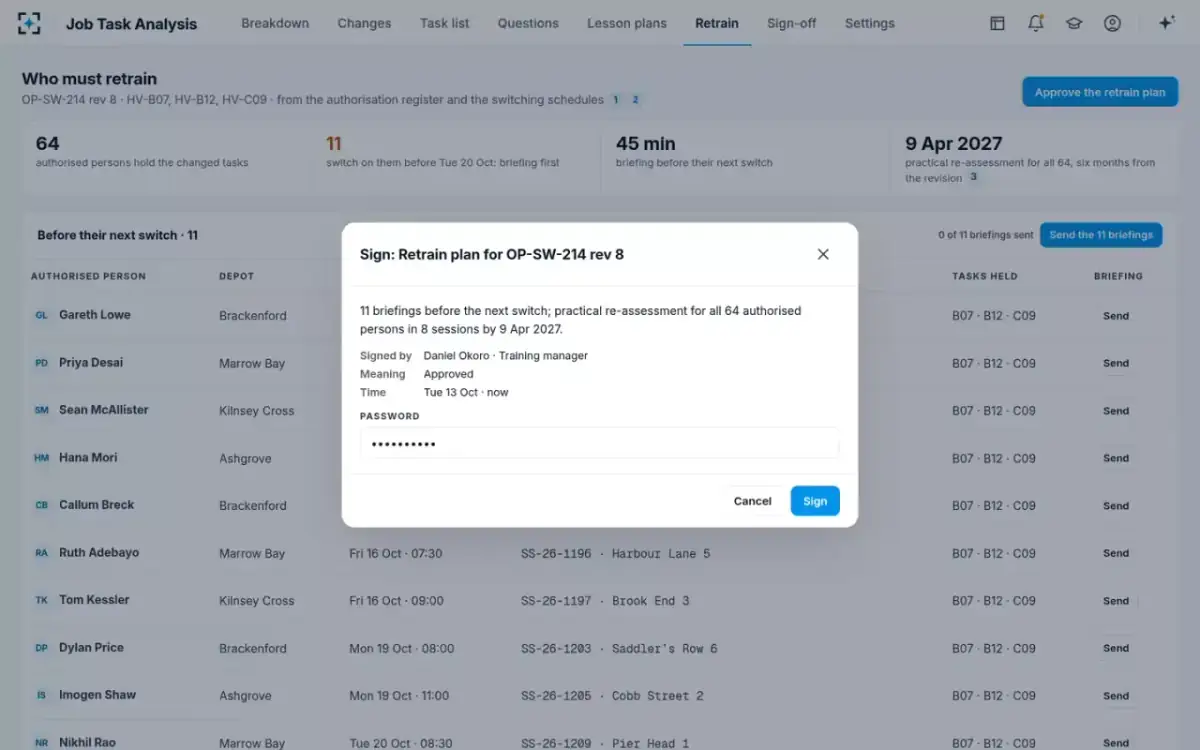Send briefing to Dylan Price
The height and width of the screenshot is (750, 1200).
click(x=1116, y=648)
